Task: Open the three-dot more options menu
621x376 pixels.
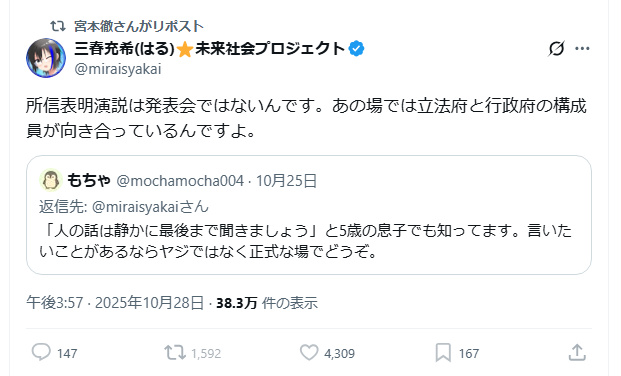Action: point(582,49)
